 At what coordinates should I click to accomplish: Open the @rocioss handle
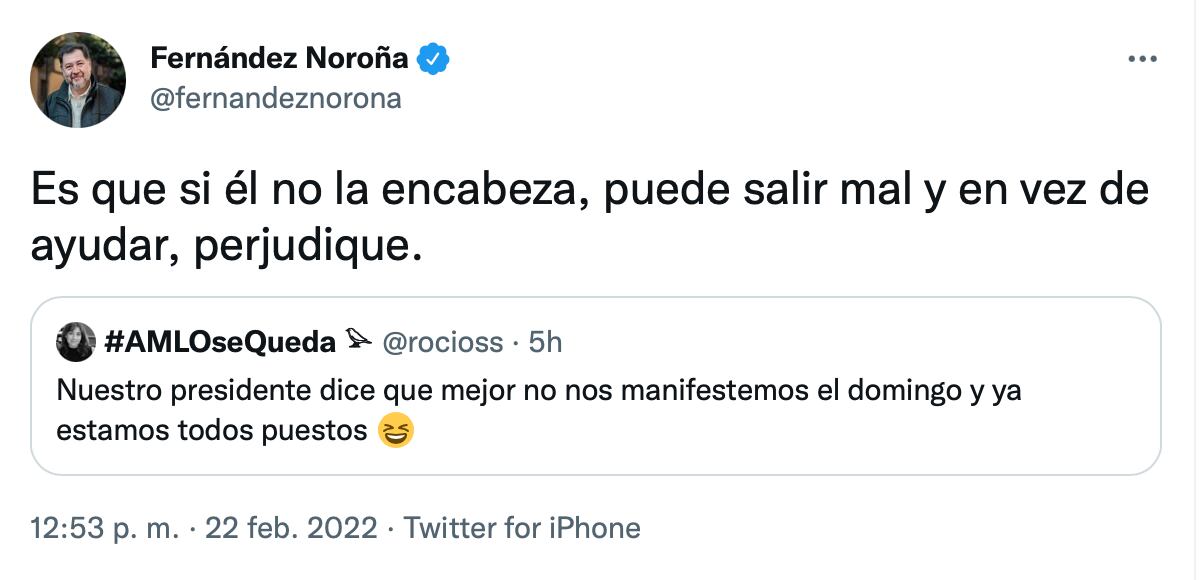click(x=442, y=343)
